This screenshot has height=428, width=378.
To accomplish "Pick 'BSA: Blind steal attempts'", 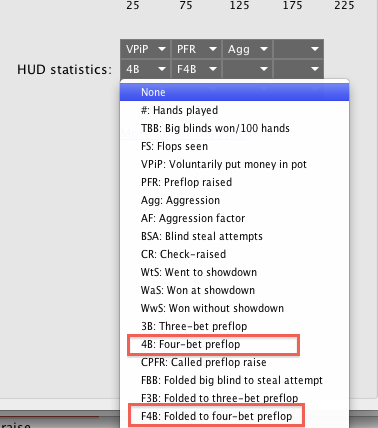I will pyautogui.click(x=234, y=236).
